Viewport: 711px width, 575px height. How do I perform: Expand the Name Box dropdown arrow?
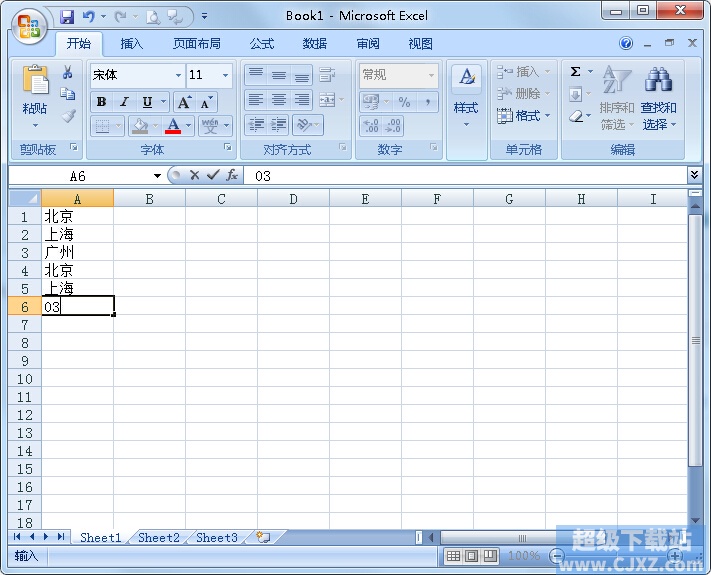coord(157,176)
